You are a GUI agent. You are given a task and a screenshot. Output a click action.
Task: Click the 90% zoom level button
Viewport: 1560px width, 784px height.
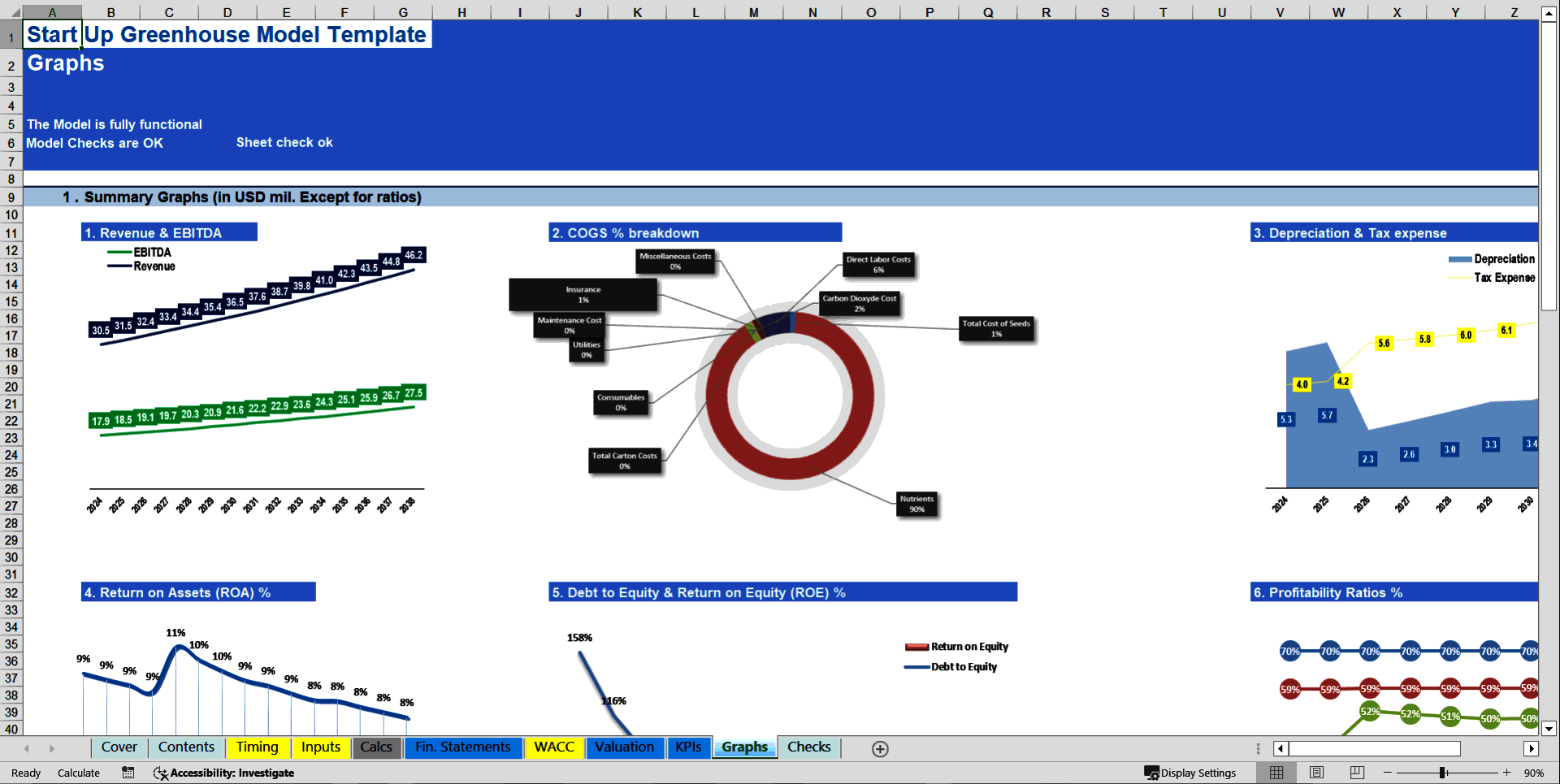[1534, 773]
